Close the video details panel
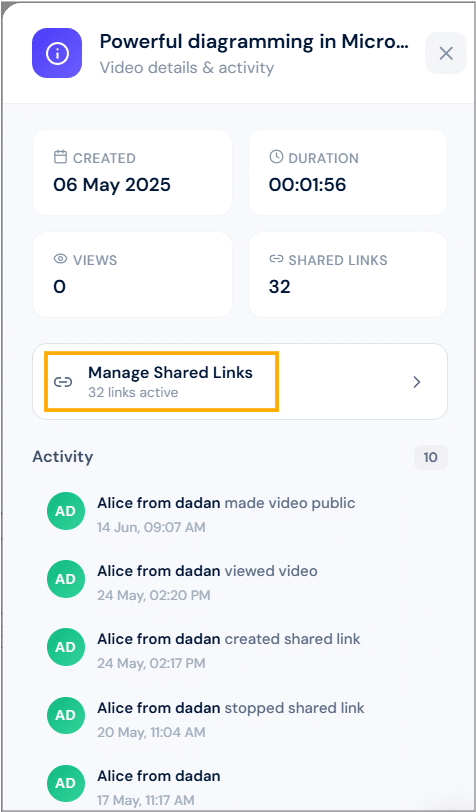This screenshot has width=476, height=812. (446, 53)
